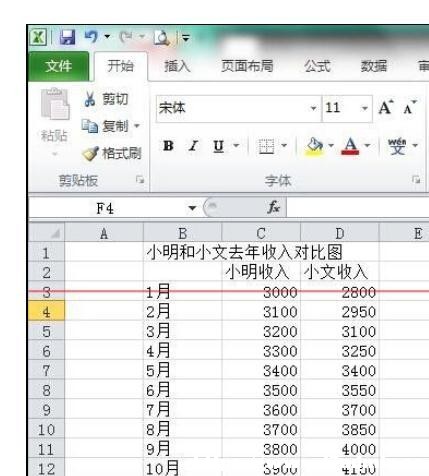The height and width of the screenshot is (476, 429).
Task: Open the 剪贴板 dialog launcher
Action: pos(140,180)
